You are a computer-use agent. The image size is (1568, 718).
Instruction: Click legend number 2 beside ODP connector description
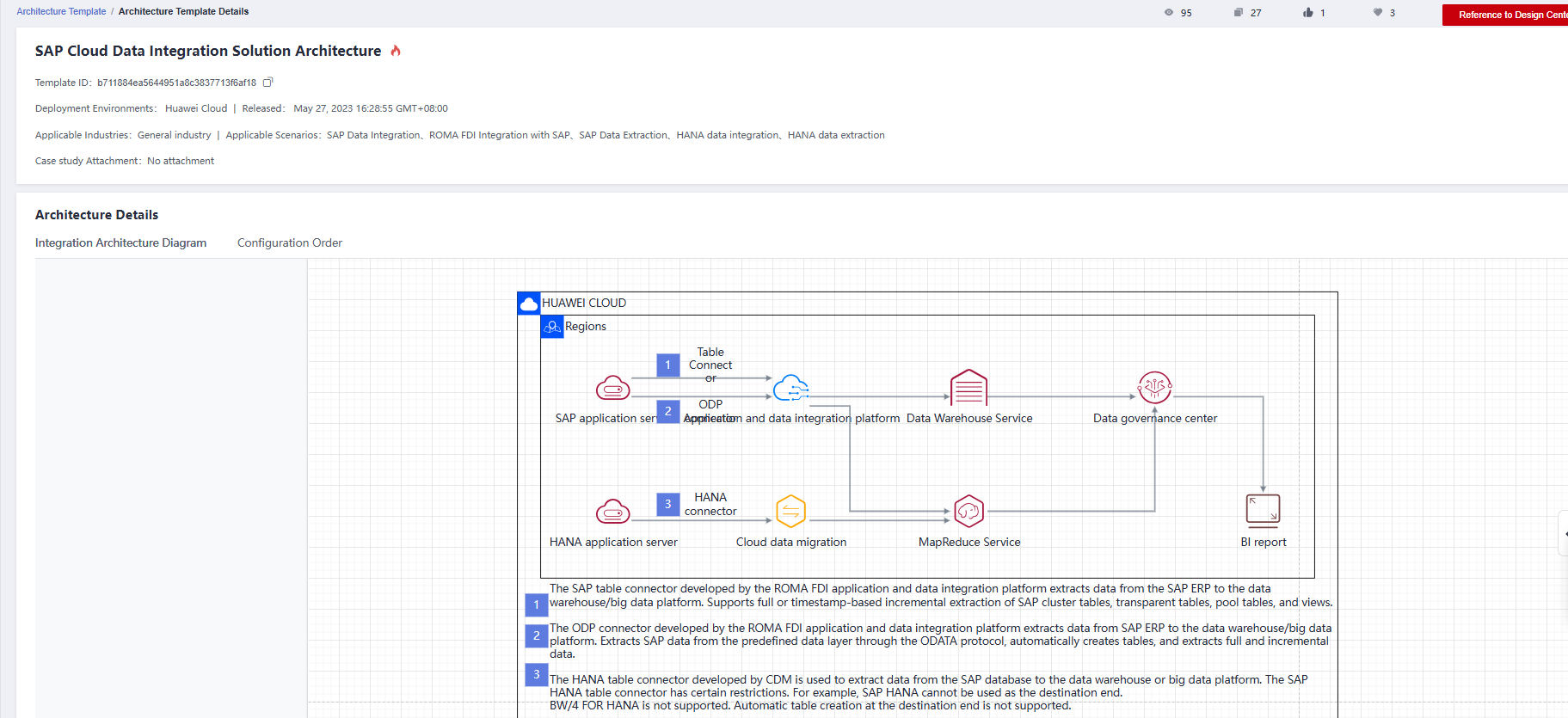tap(537, 635)
